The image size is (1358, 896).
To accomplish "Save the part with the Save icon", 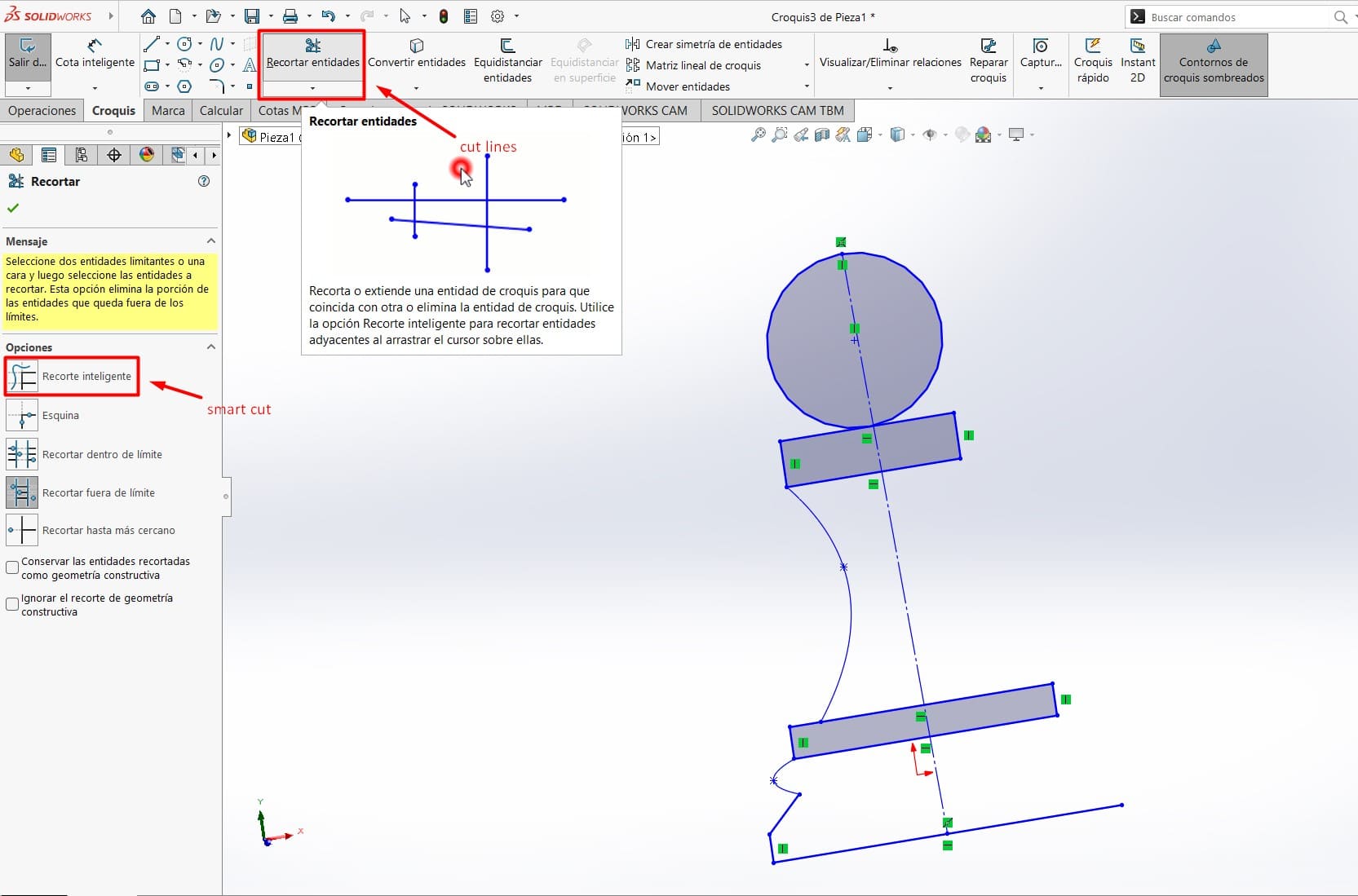I will pos(251,16).
